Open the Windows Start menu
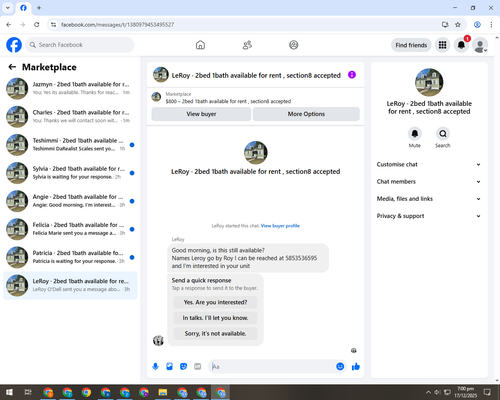 click(x=9, y=392)
